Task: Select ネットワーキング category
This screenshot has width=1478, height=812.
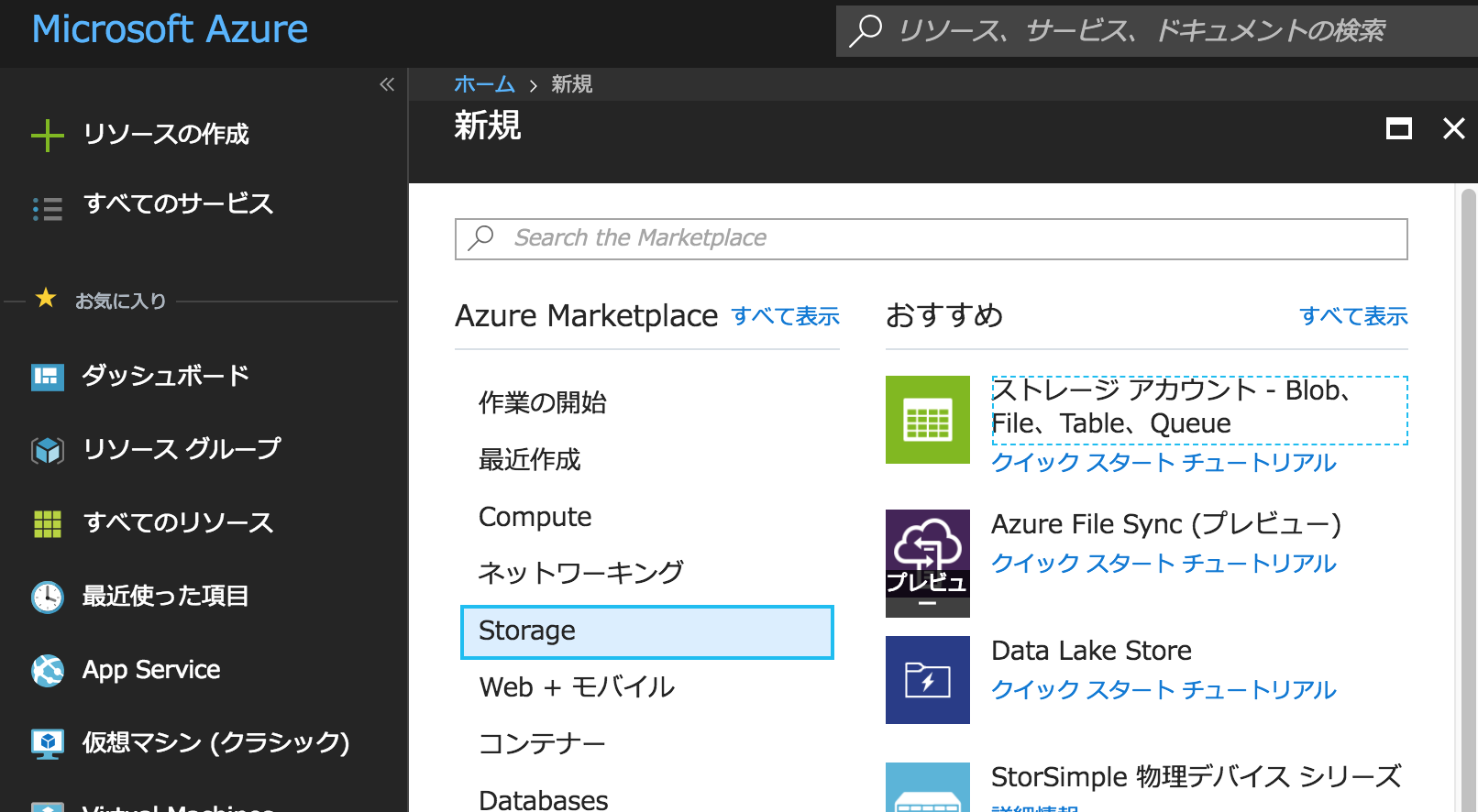Action: [x=581, y=573]
